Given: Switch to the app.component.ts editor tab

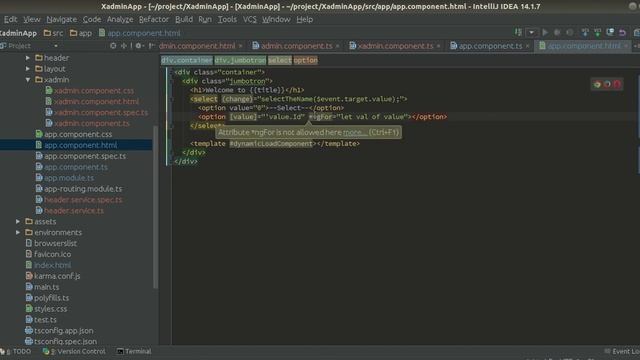Looking at the screenshot, I should pos(490,46).
